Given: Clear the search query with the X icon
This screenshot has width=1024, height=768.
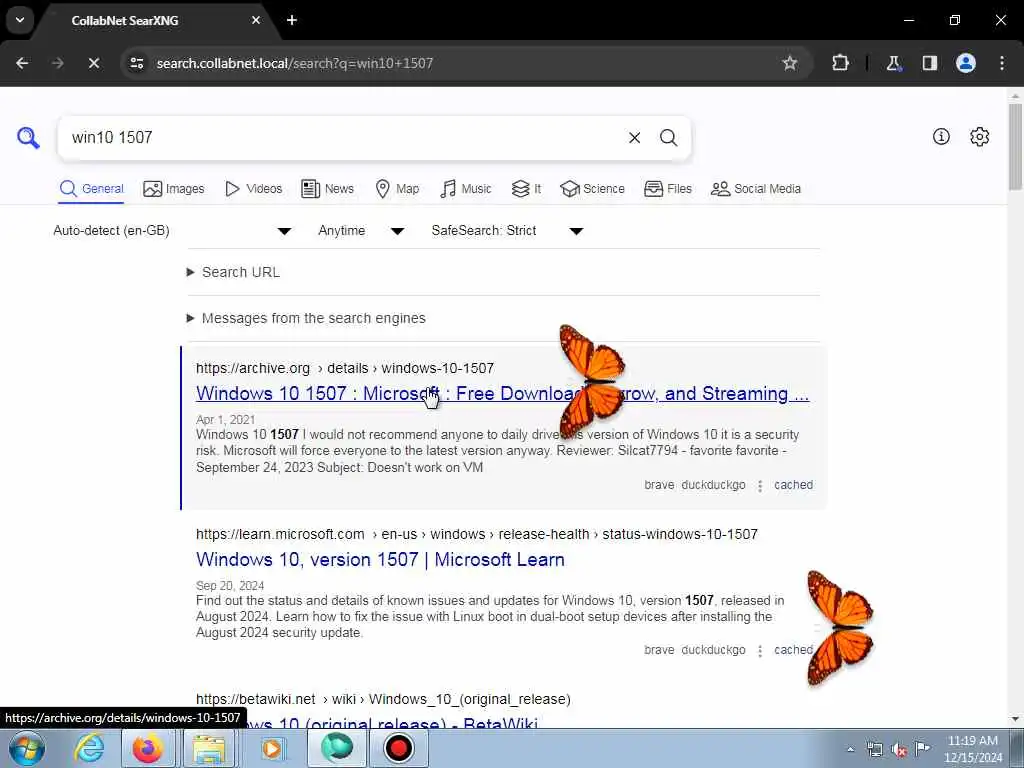Looking at the screenshot, I should 634,138.
